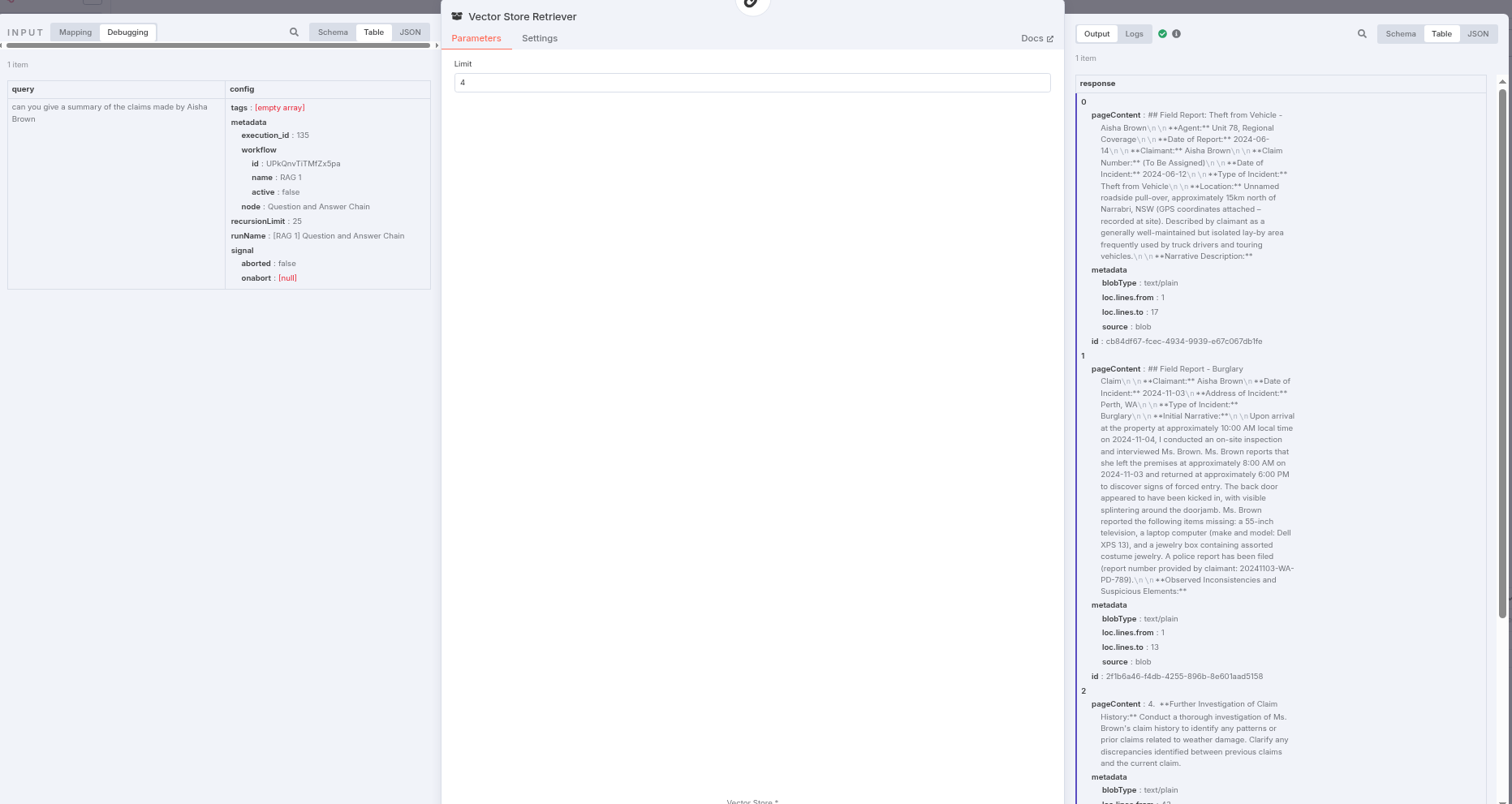Click the info icon next to Logs
The height and width of the screenshot is (804, 1512).
(x=1176, y=34)
